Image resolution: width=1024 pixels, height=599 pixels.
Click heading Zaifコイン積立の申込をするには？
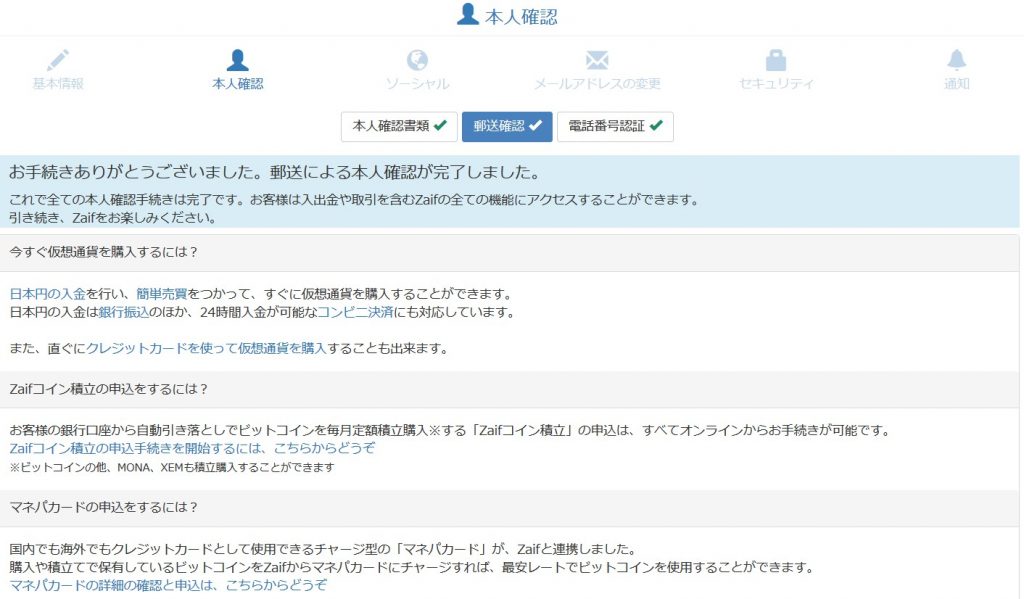(x=108, y=389)
